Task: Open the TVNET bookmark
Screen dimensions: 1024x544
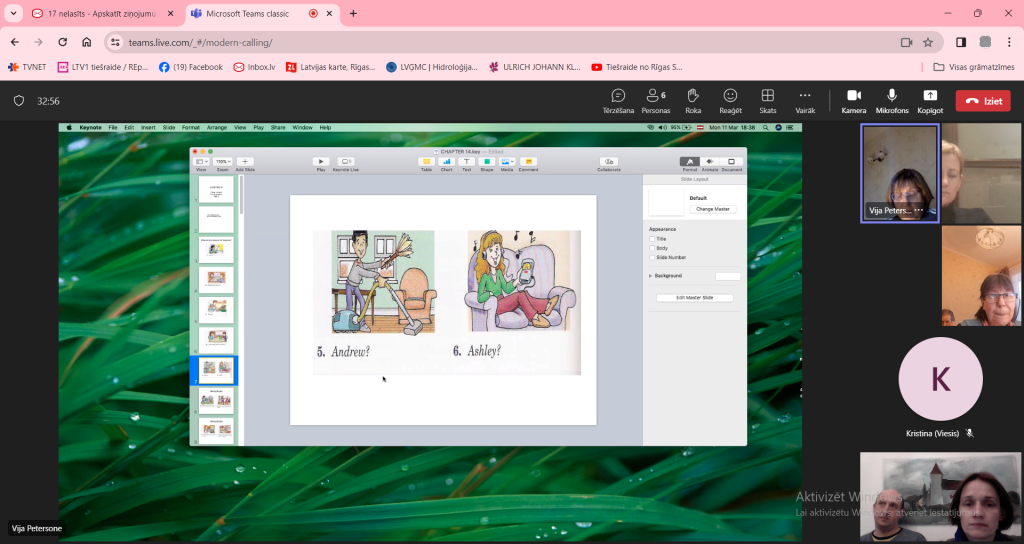Action: click(x=27, y=67)
